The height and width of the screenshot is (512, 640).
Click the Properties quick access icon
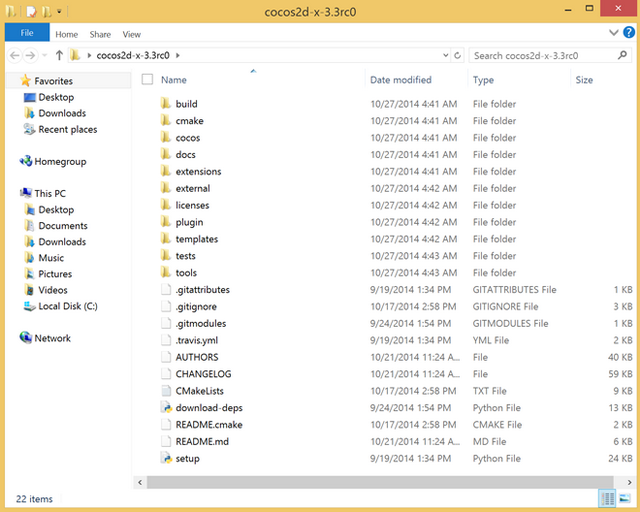click(x=31, y=11)
